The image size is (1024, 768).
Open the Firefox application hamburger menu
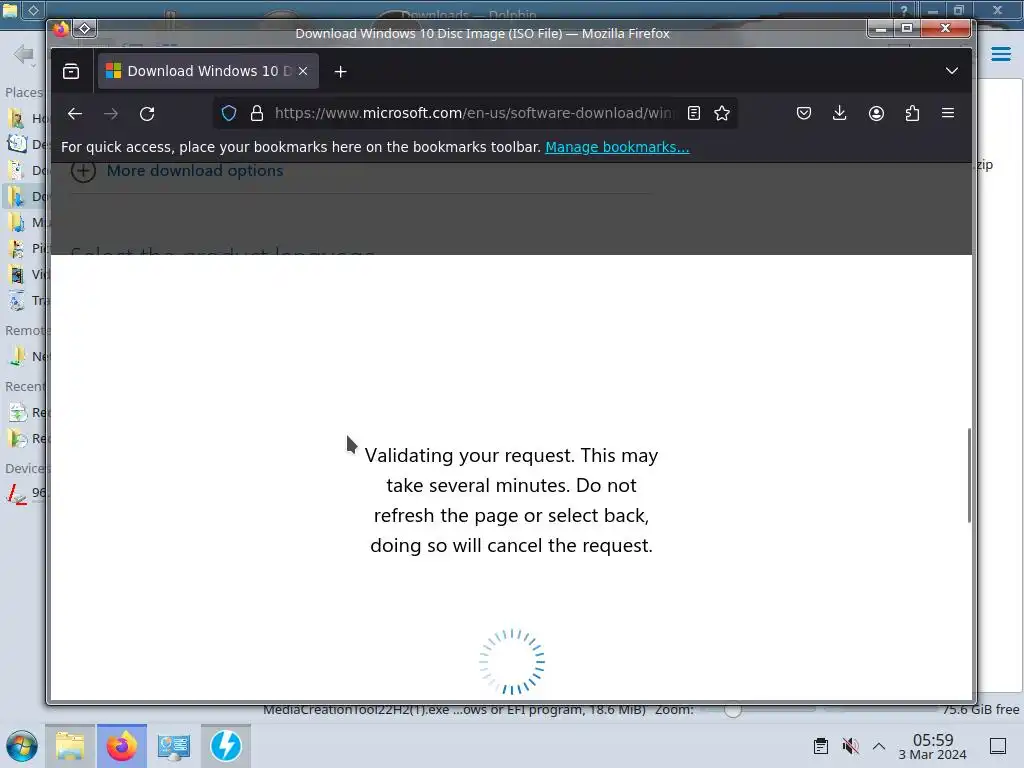point(948,113)
